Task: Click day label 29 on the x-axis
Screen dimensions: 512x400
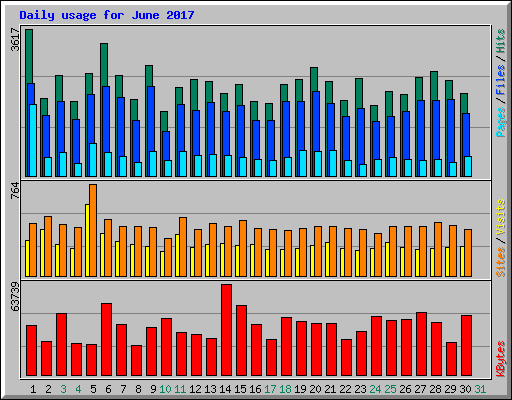Action: click(450, 389)
